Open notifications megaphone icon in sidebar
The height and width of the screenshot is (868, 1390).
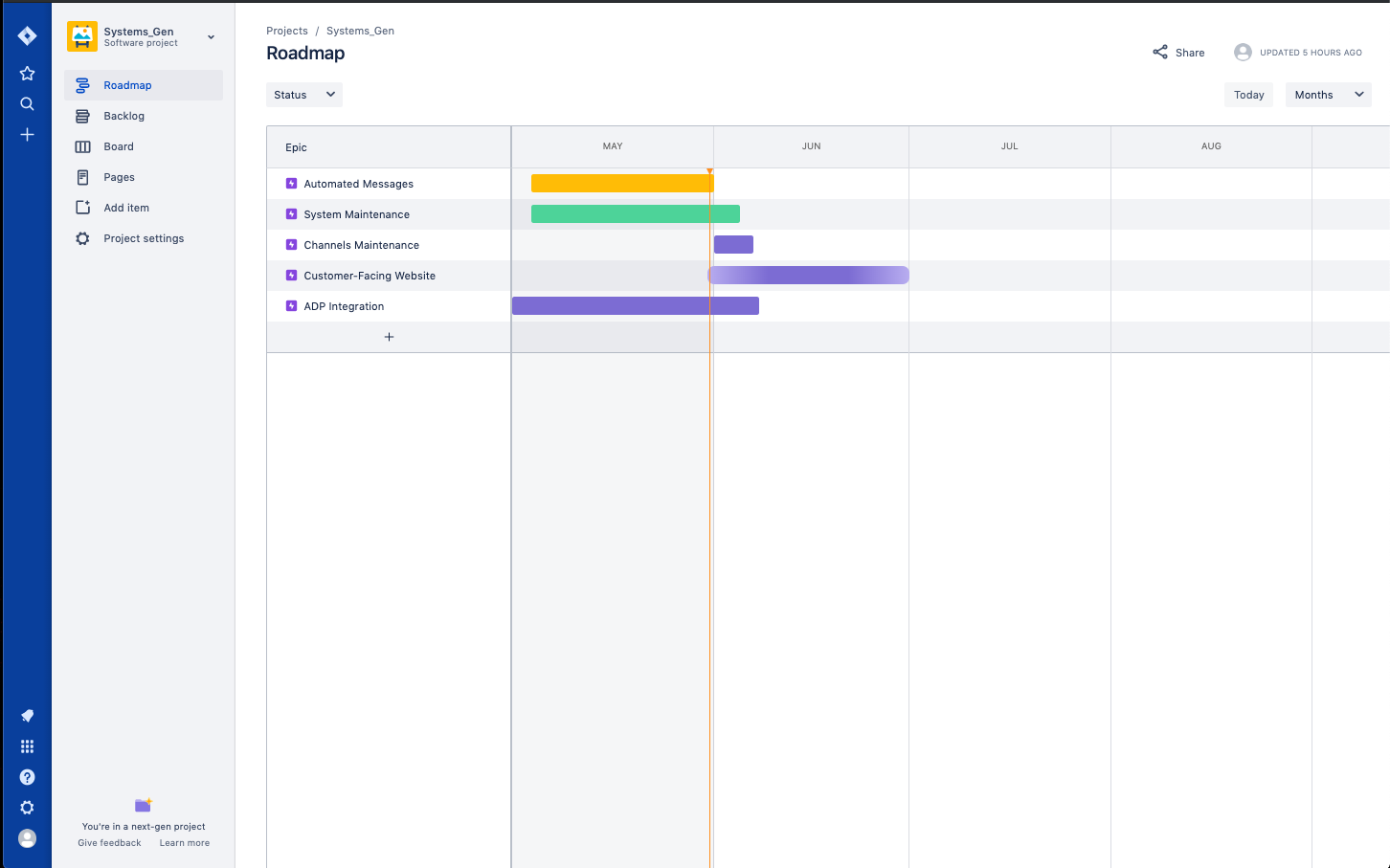(x=27, y=716)
